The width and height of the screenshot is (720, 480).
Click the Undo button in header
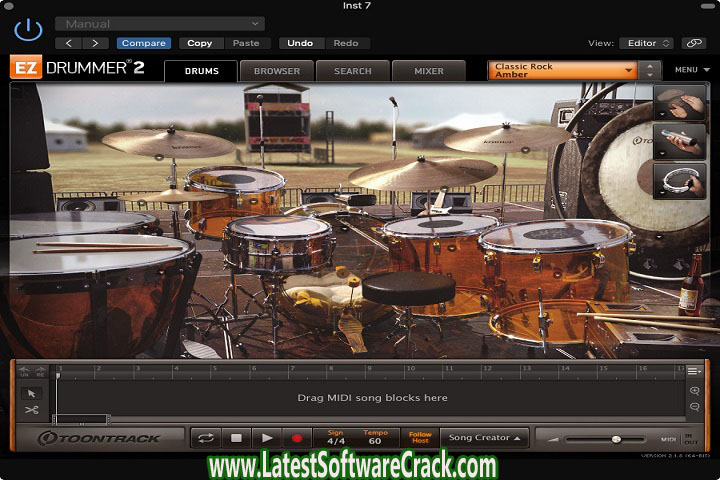[x=300, y=43]
